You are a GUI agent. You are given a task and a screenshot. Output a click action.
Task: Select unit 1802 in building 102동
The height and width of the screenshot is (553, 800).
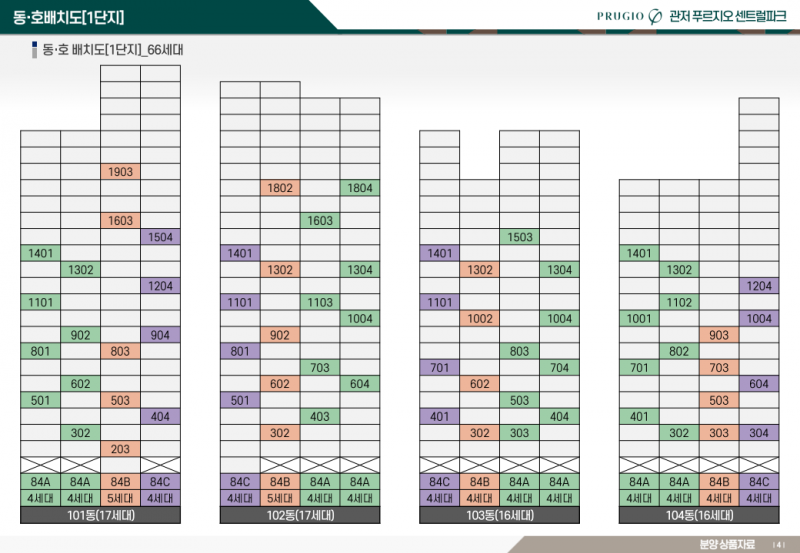pos(280,188)
